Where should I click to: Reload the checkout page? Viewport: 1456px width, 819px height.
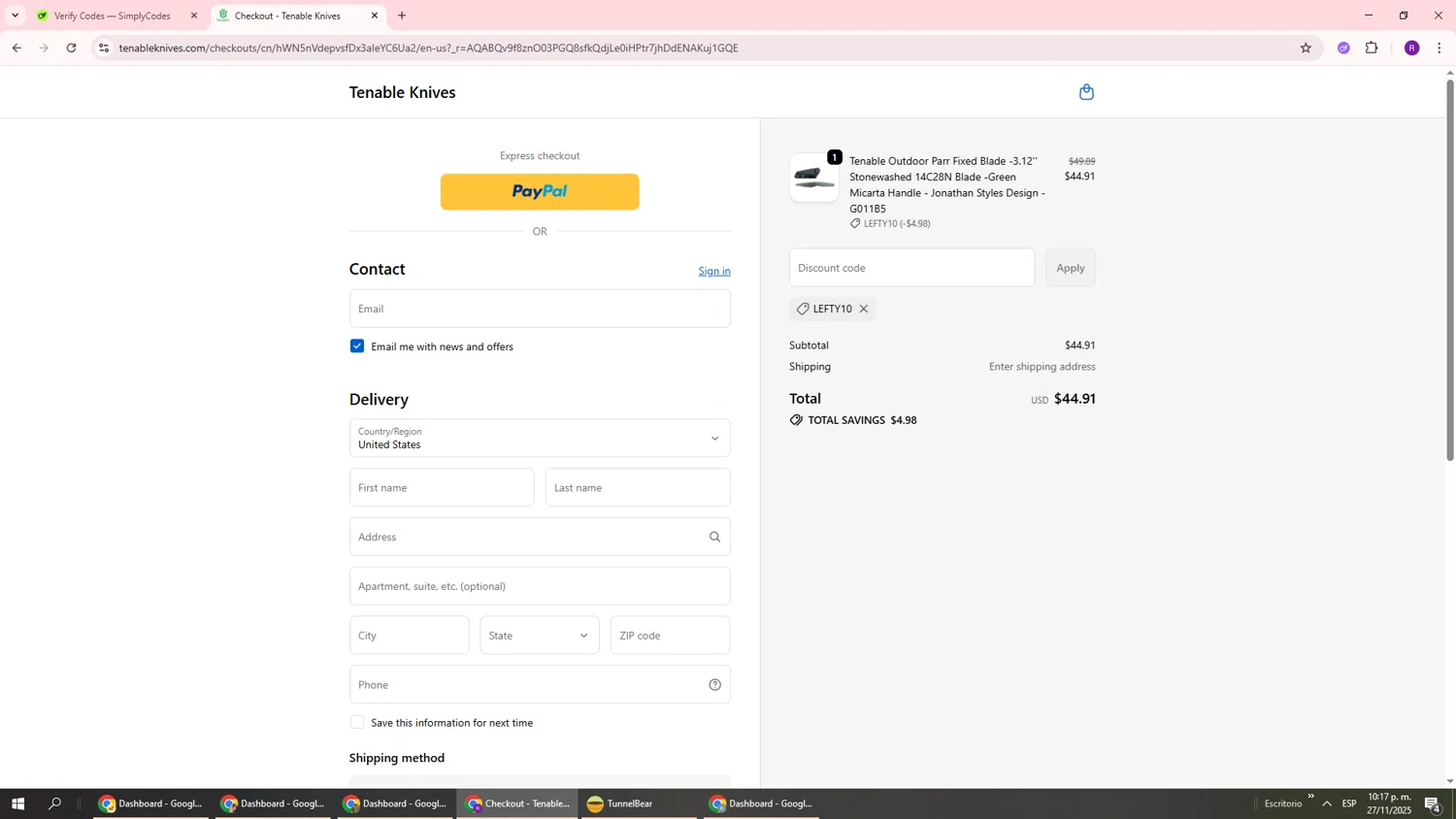(x=71, y=48)
